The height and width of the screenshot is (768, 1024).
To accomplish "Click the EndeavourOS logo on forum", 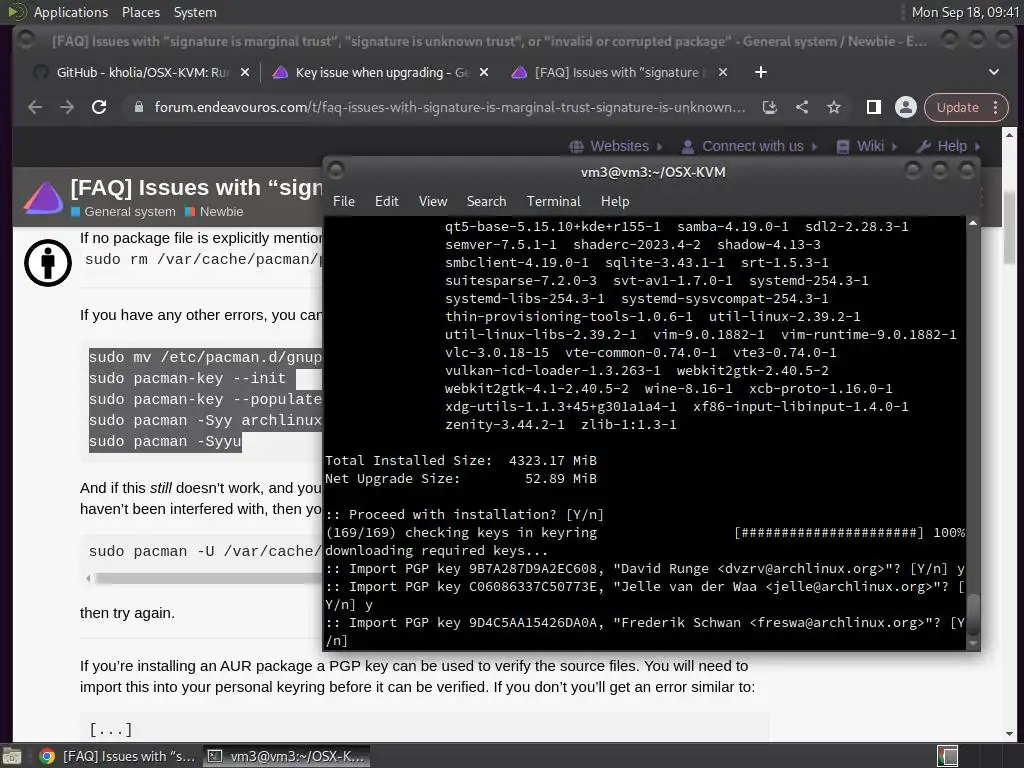I will coord(43,197).
